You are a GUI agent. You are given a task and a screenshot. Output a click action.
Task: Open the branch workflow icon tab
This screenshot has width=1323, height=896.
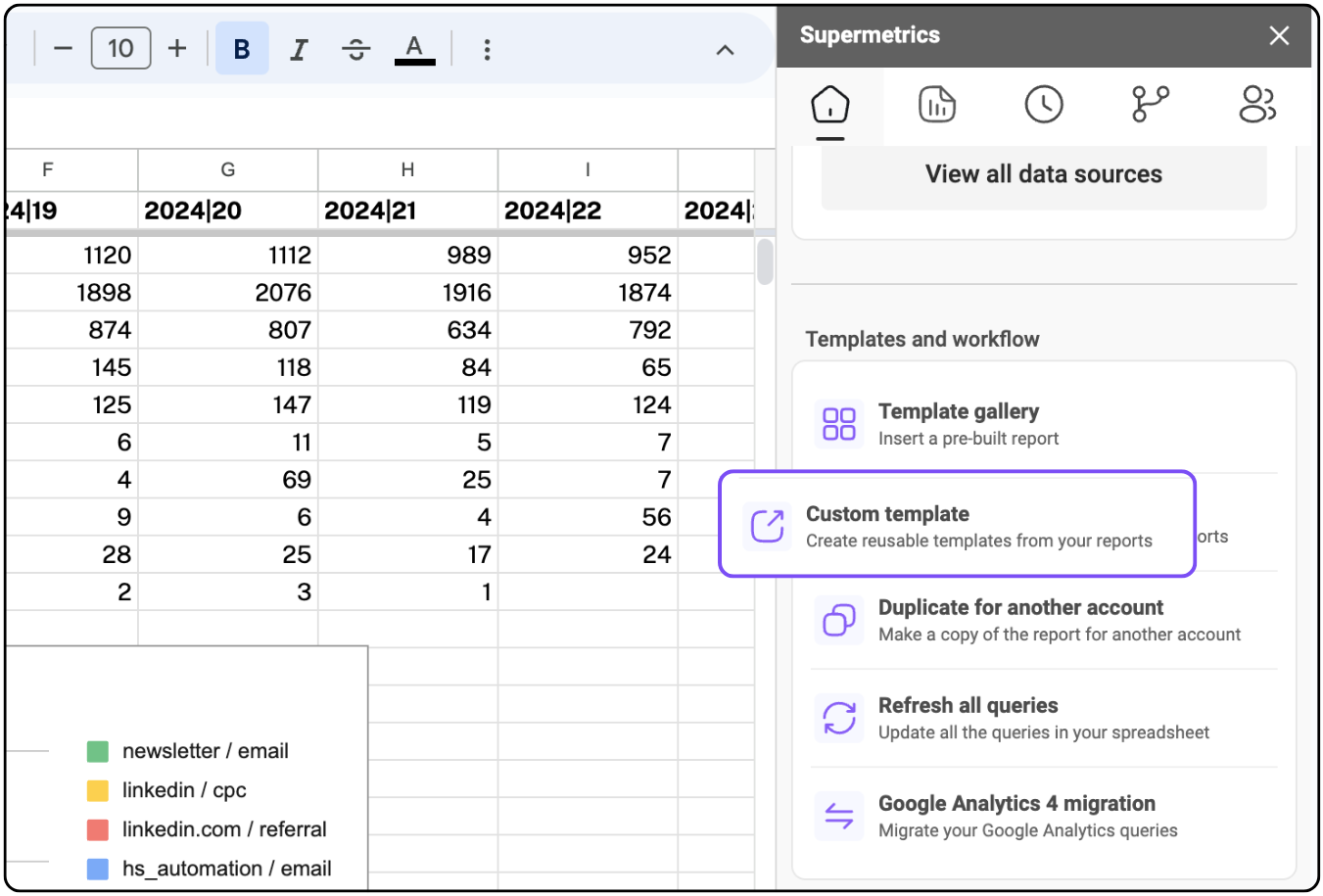coord(1151,105)
